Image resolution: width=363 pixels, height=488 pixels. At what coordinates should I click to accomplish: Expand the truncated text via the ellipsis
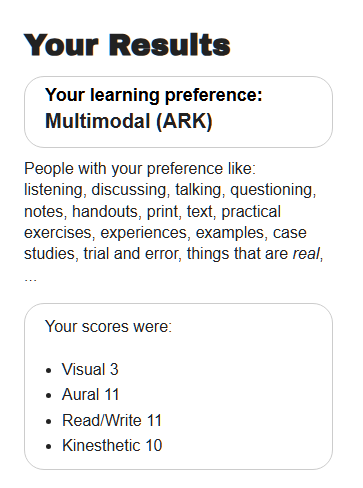point(30,279)
